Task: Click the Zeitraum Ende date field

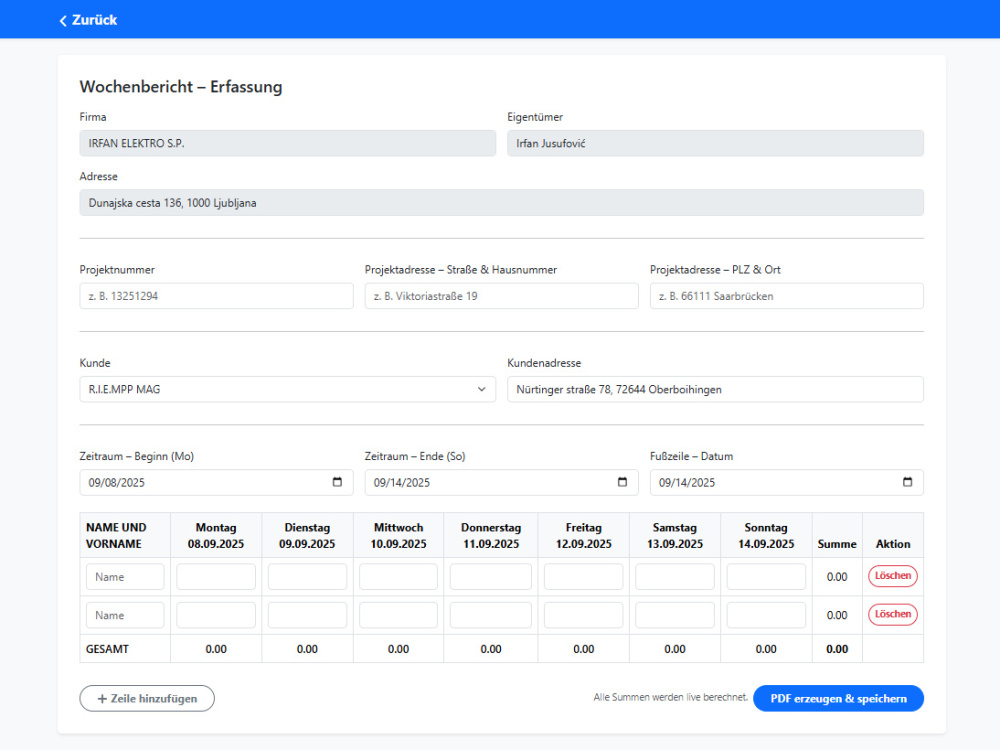Action: tap(501, 482)
